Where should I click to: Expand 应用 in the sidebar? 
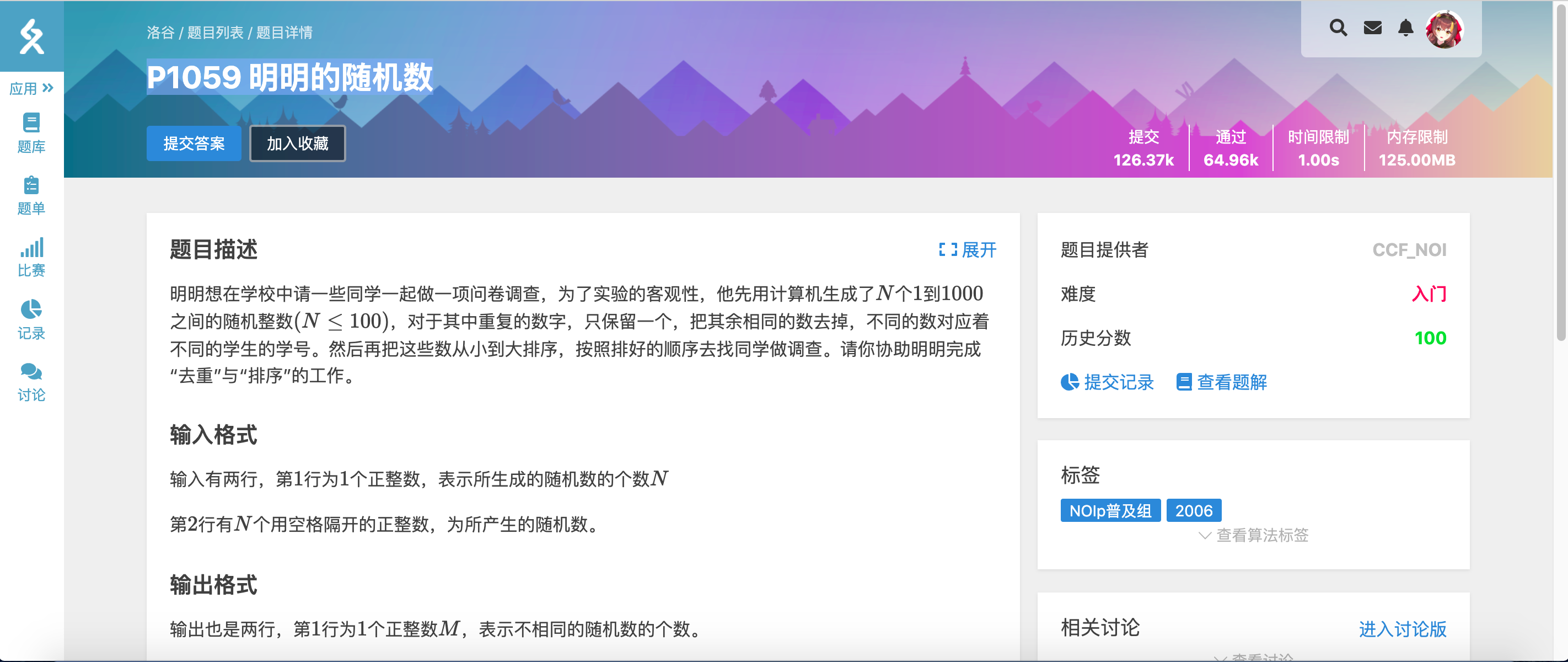[30, 88]
